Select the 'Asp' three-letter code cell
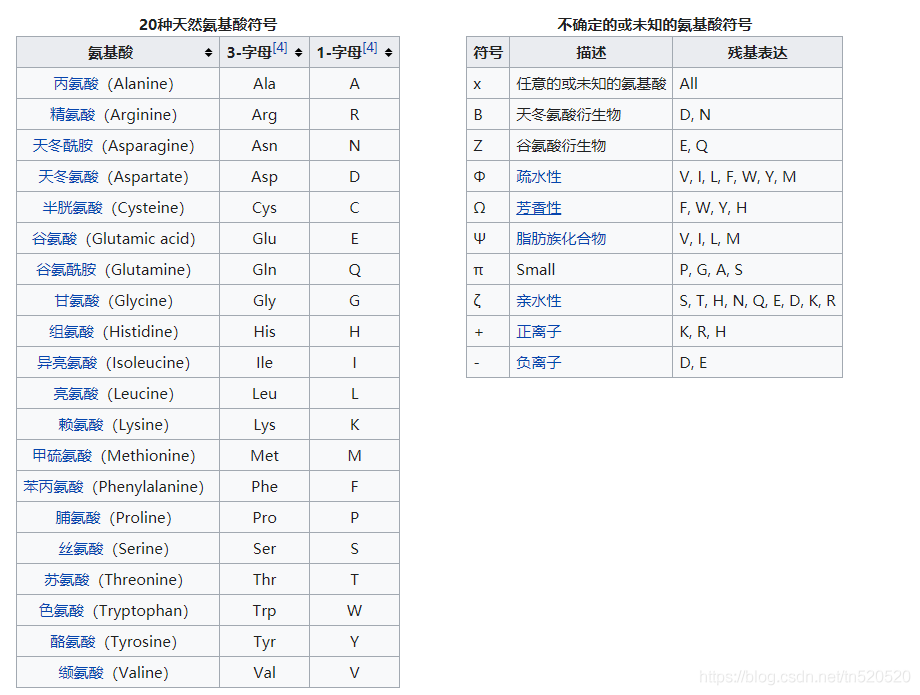Image resolution: width=920 pixels, height=695 pixels. tap(265, 177)
